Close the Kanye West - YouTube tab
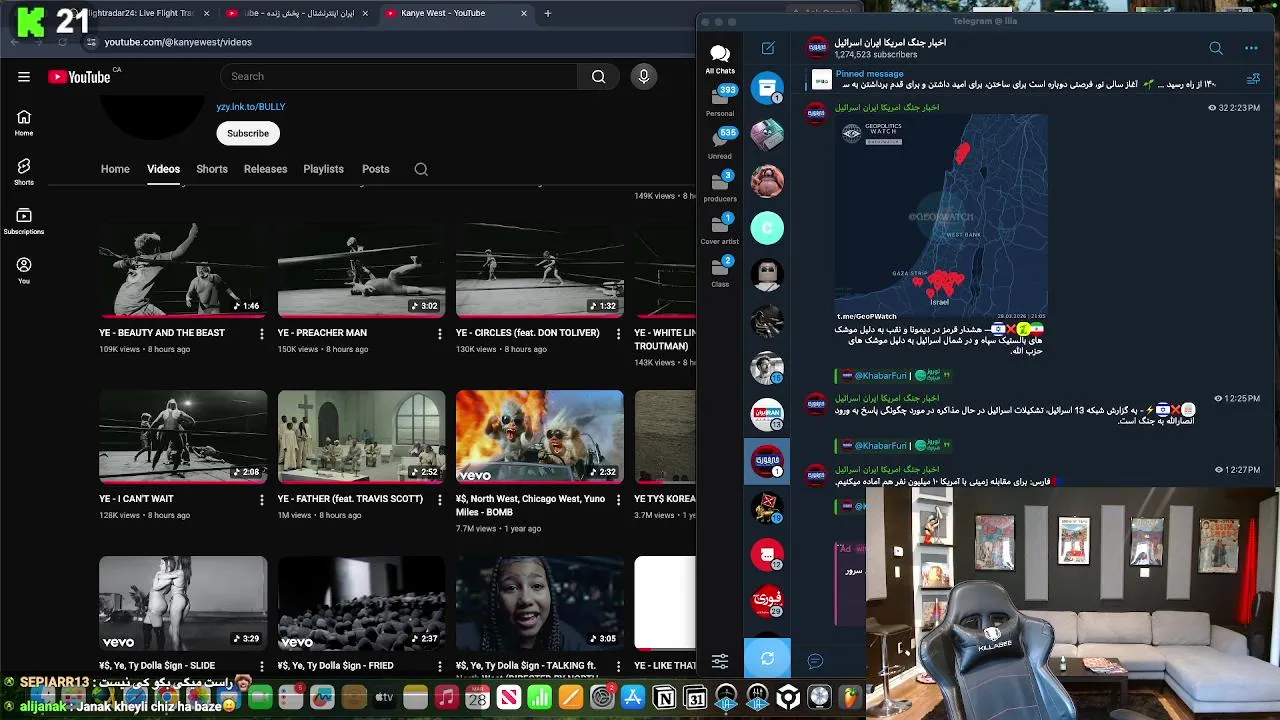Screen dimensions: 1280x720 pyautogui.click(x=524, y=13)
